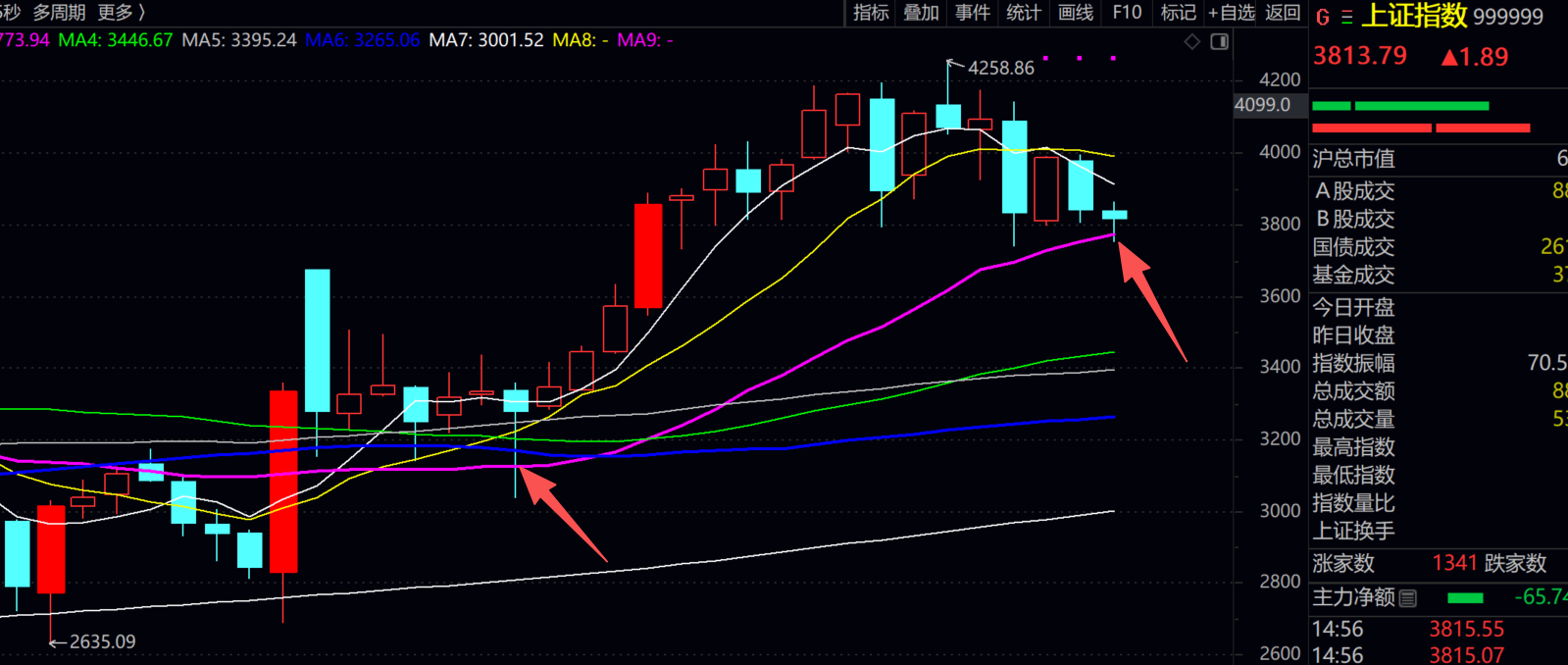Viewport: 1568px width, 665px height.
Task: Open the list icon next to 上证指数
Action: pos(1347,18)
